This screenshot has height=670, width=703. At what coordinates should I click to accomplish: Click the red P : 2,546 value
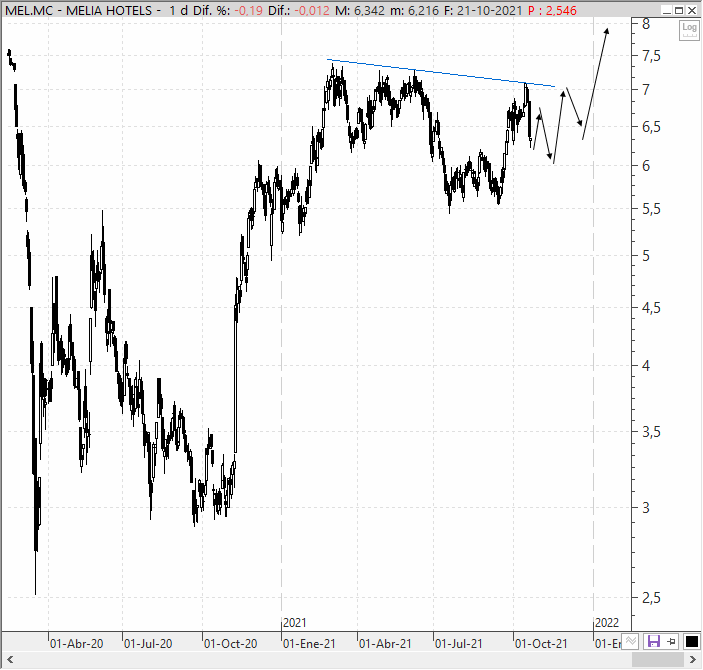tap(552, 10)
